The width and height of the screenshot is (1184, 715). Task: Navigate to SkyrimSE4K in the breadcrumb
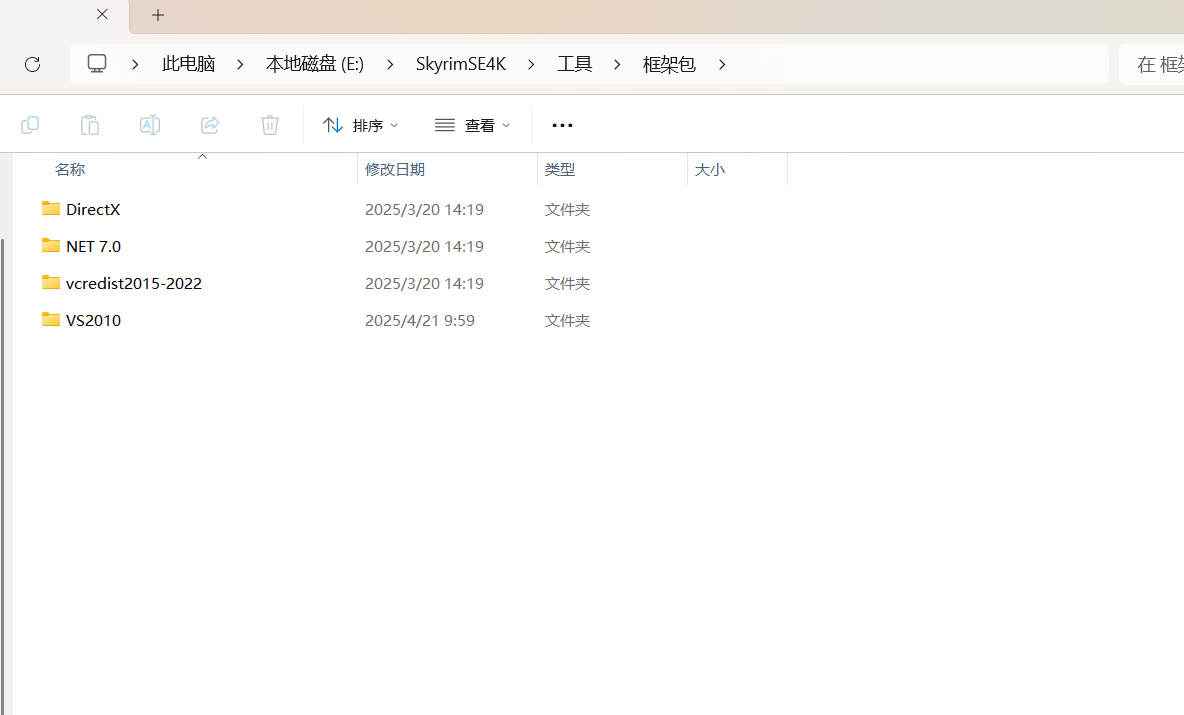(461, 63)
